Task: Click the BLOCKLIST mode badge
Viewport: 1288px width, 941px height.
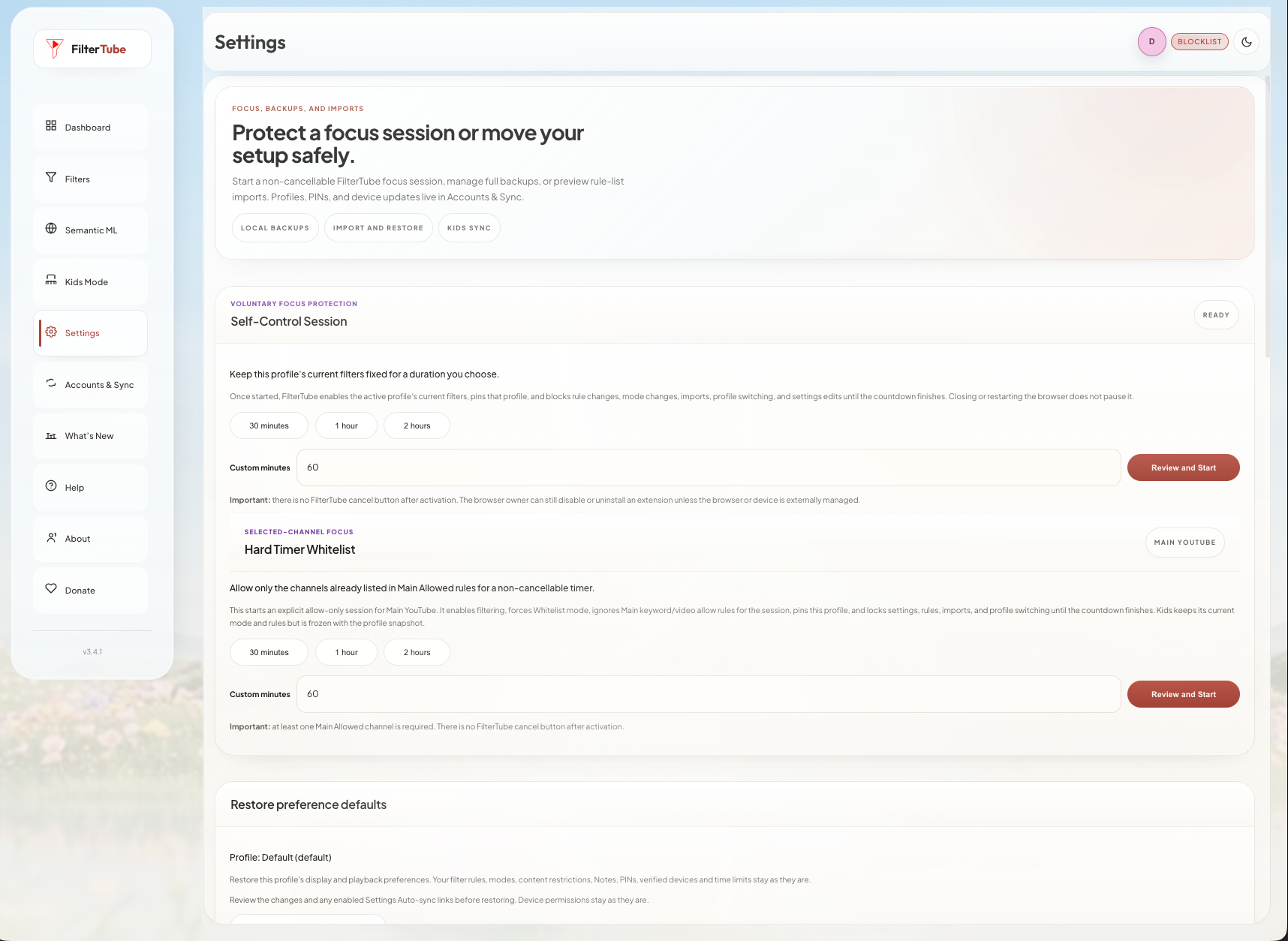Action: point(1199,42)
